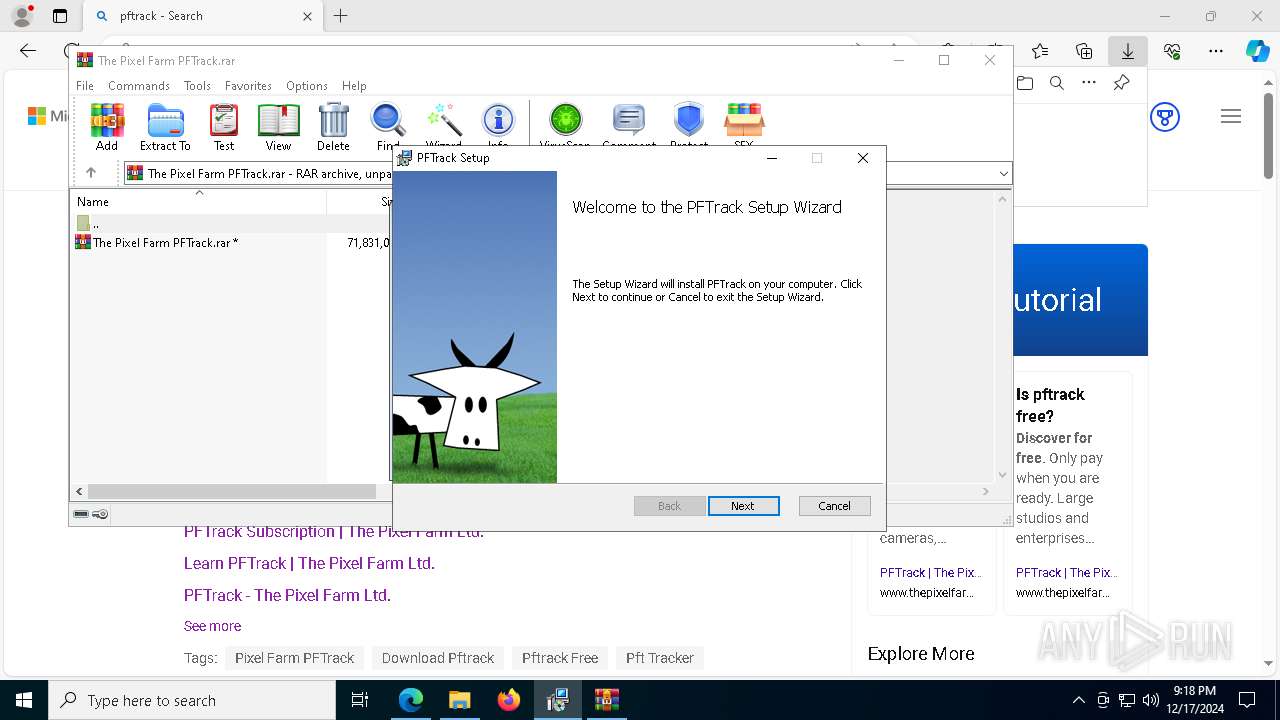Image resolution: width=1280 pixels, height=720 pixels.
Task: Show hidden tray icons chevron
Action: pos(1078,700)
